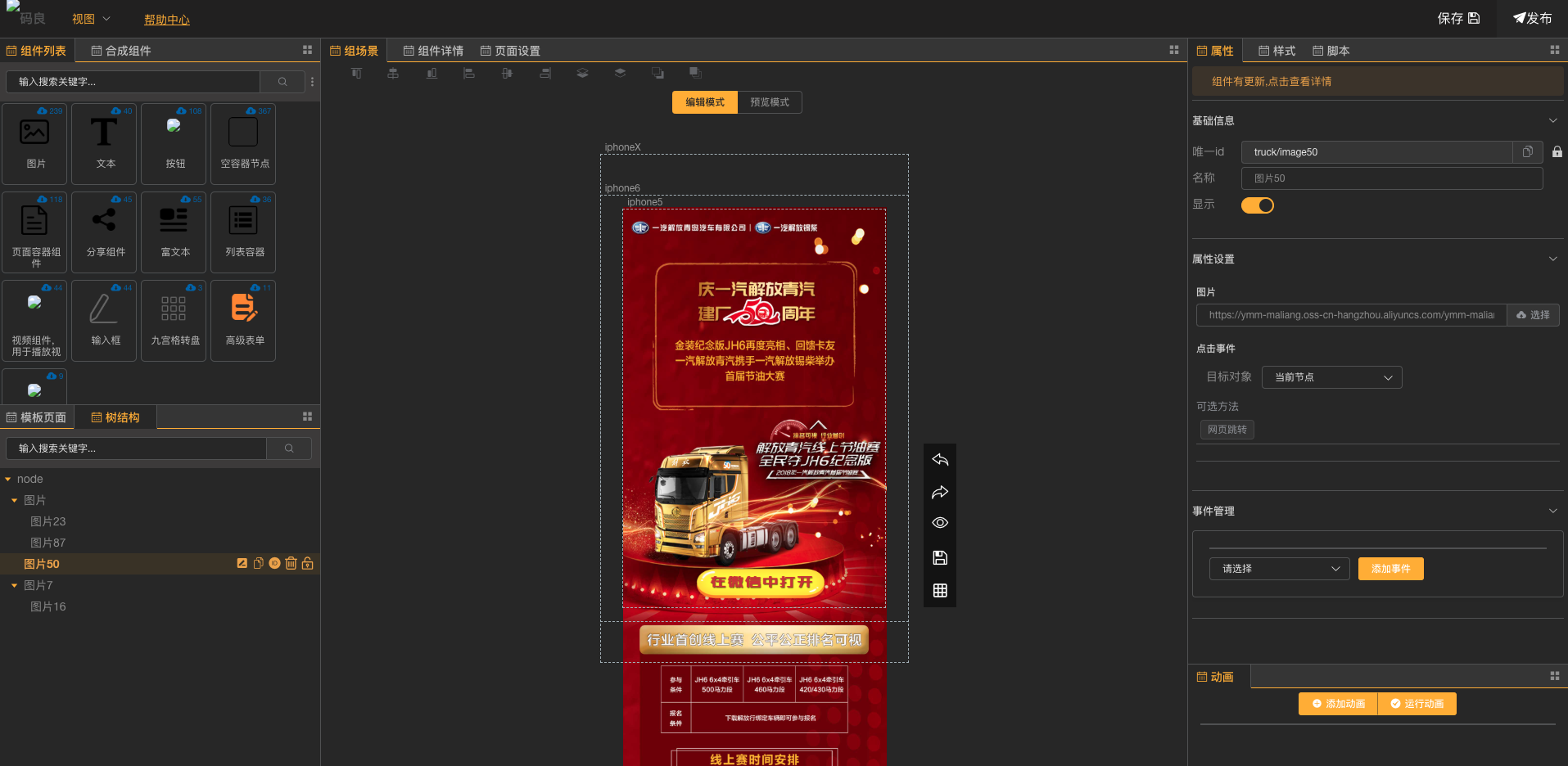Switch to the 组件详情 tab
1568x766 pixels.
tap(433, 51)
